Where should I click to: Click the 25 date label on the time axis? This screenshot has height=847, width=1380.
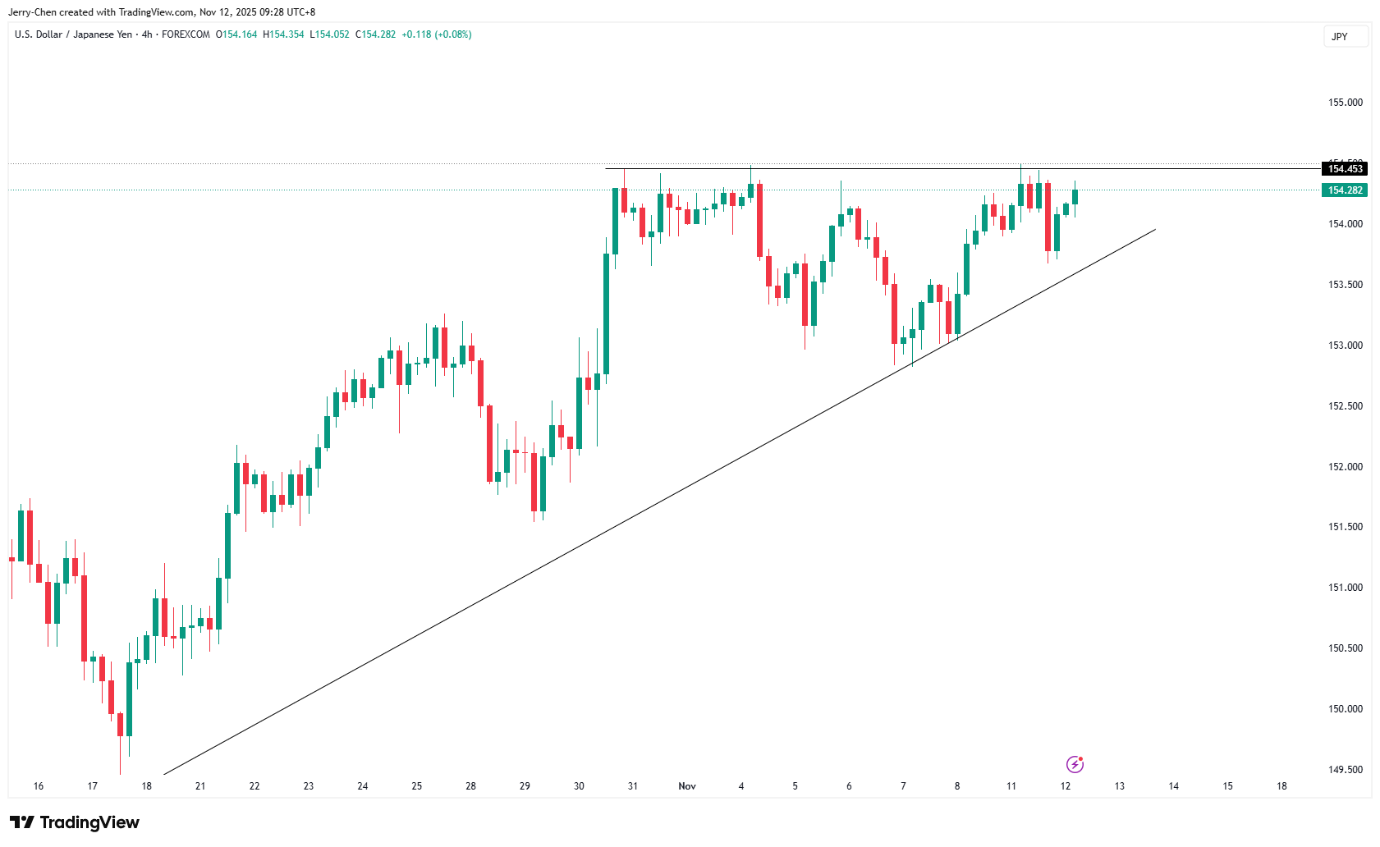[x=416, y=787]
